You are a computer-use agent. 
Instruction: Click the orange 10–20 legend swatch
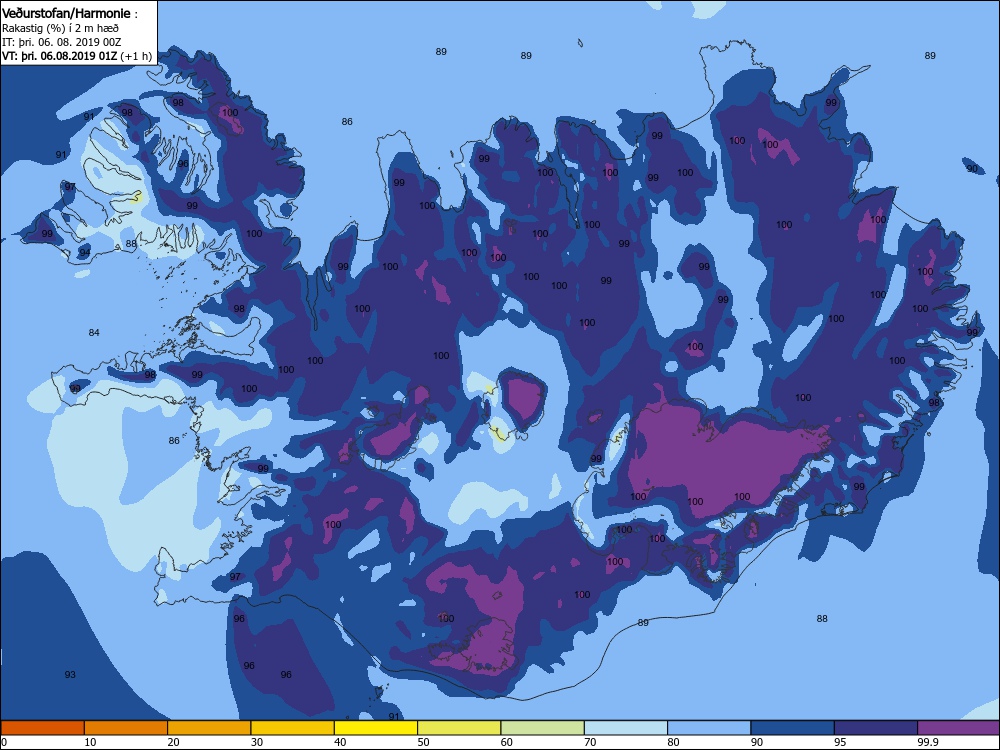click(126, 728)
